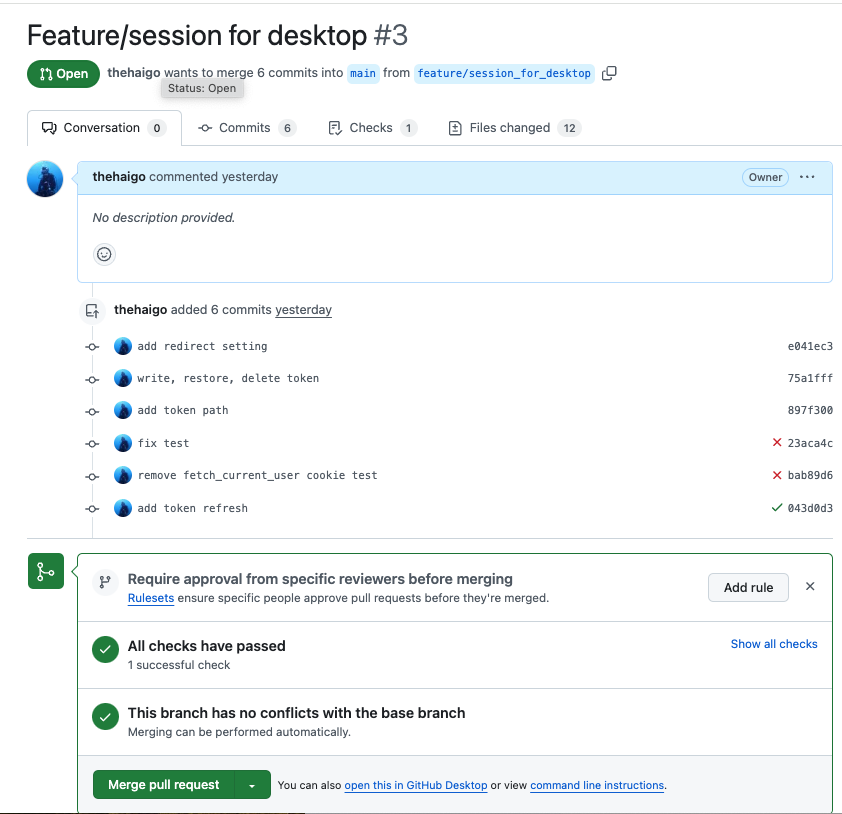Image resolution: width=842 pixels, height=814 pixels.
Task: Click avatar beside remove fetch_current_user cookie test
Action: click(x=123, y=476)
